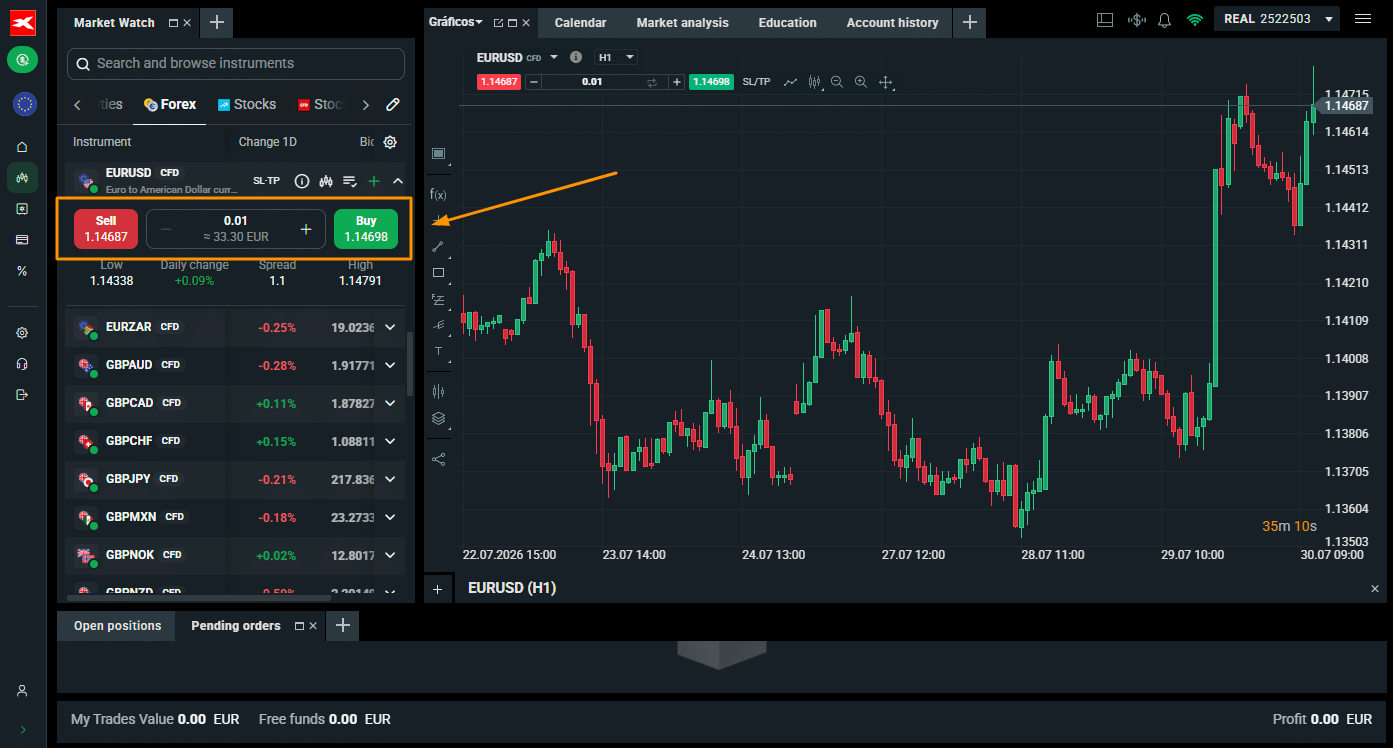Open Market Watch column settings gear
This screenshot has width=1393, height=748.
(390, 142)
